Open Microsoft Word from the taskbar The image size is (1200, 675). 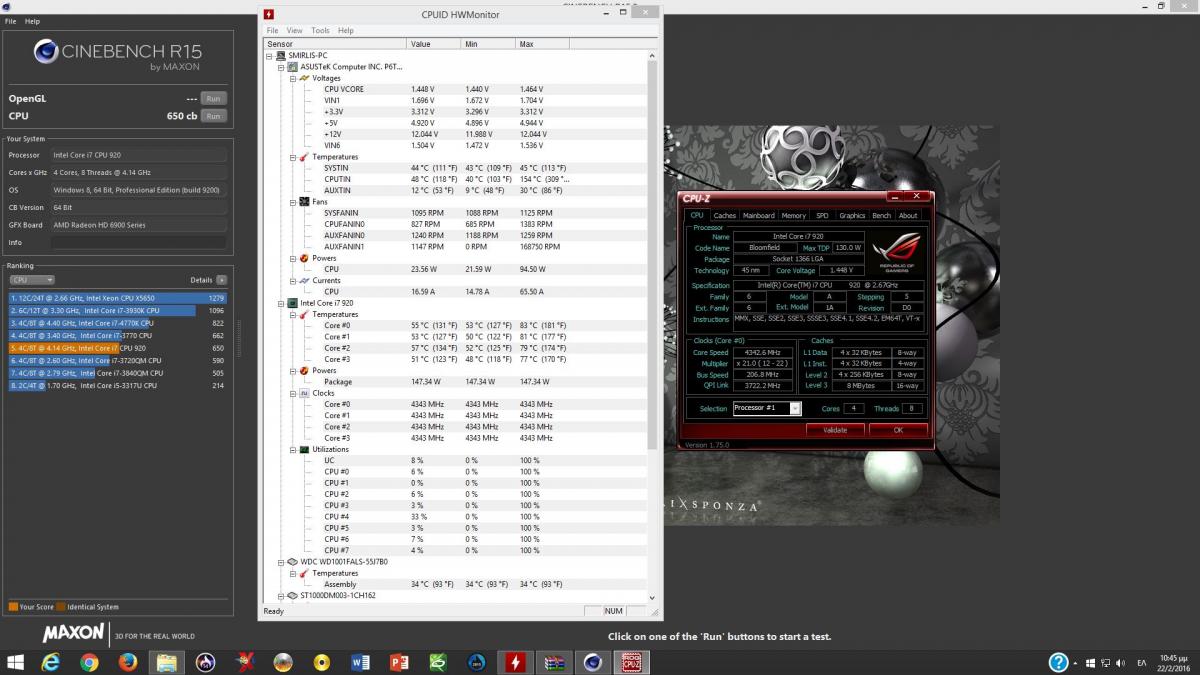360,662
